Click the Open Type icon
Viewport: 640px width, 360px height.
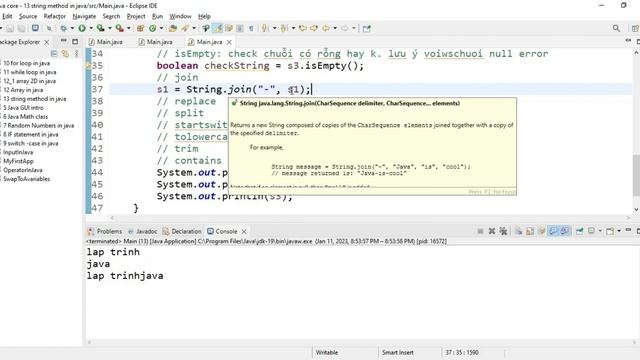[173, 28]
